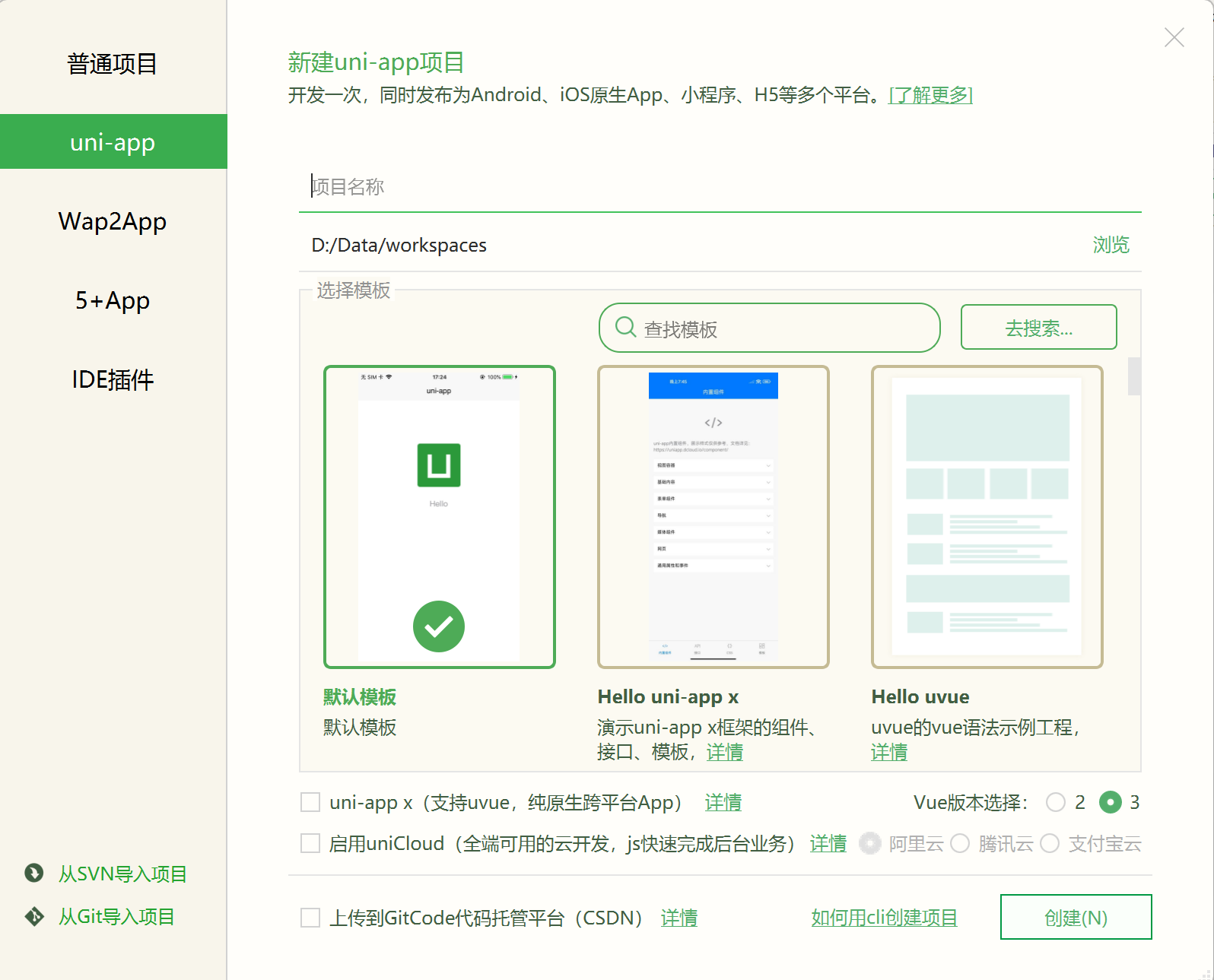Image resolution: width=1214 pixels, height=980 pixels.
Task: Click the green checkmark on default template
Action: (x=438, y=626)
